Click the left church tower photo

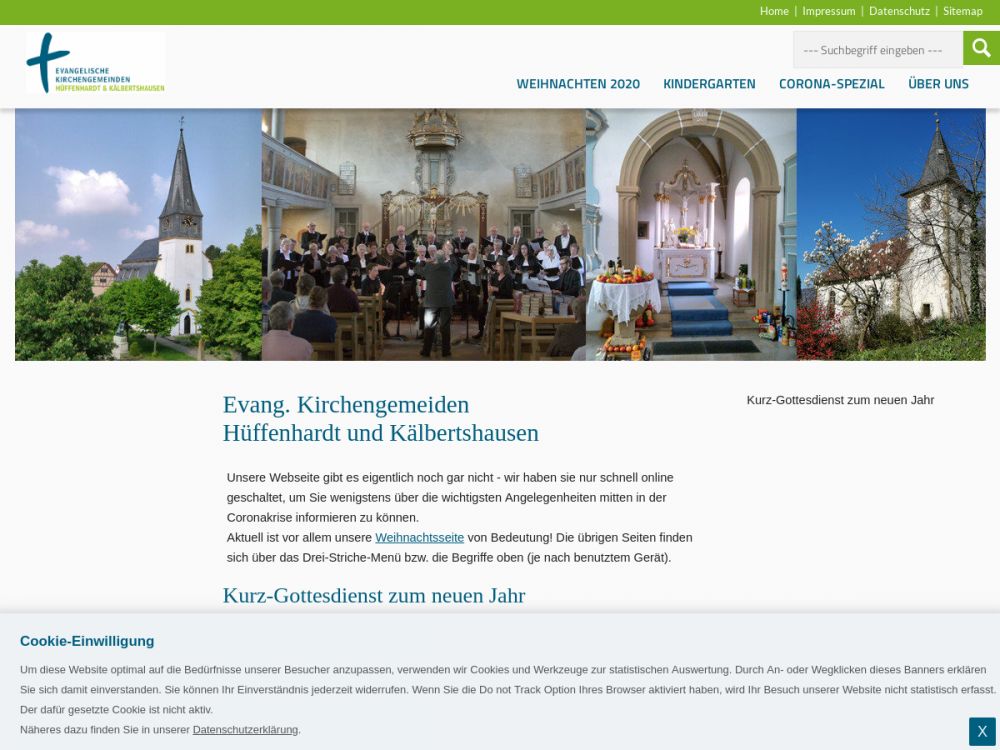click(138, 235)
